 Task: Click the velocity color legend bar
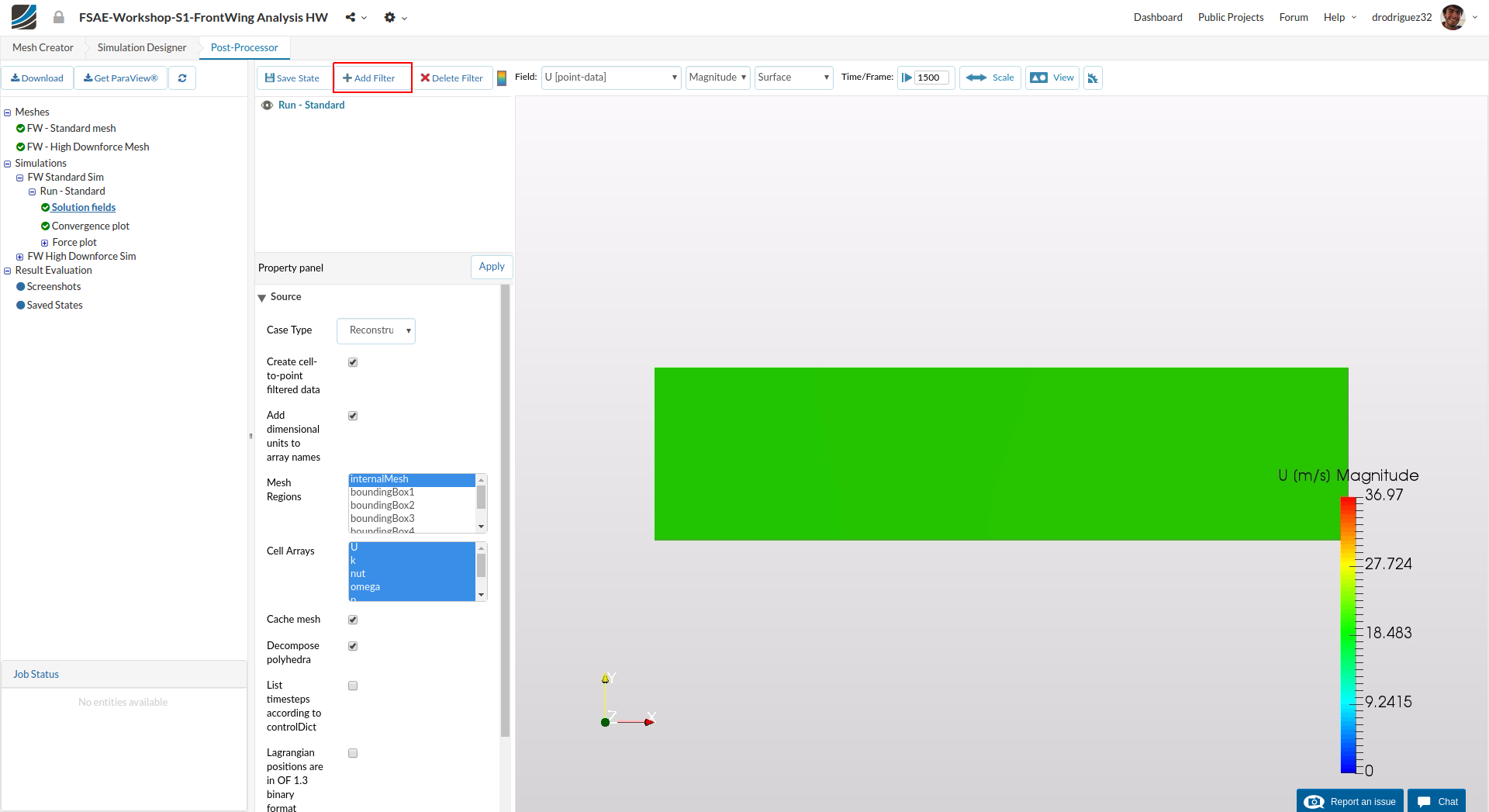[1348, 635]
